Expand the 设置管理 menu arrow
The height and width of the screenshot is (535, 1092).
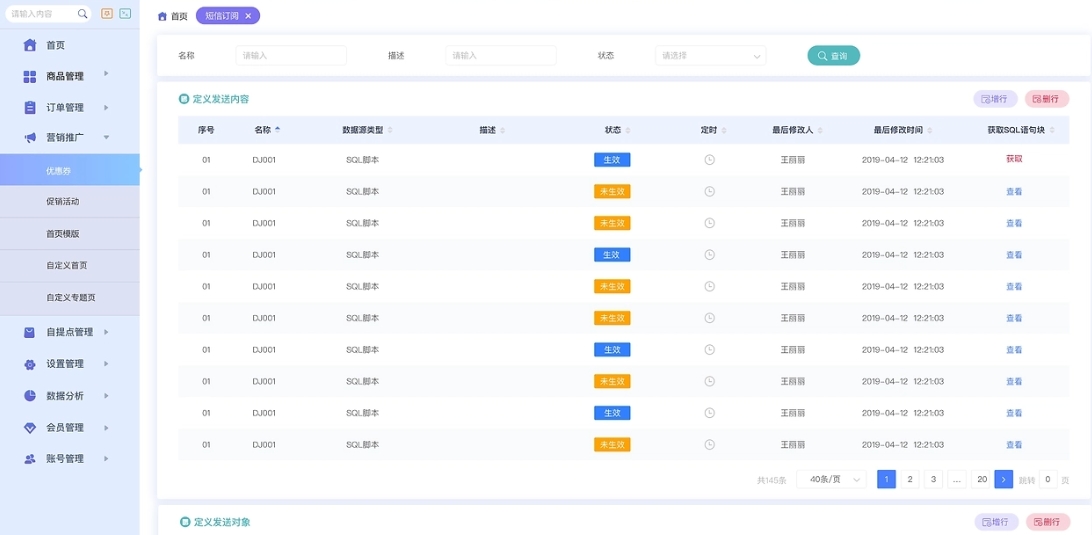tap(107, 364)
